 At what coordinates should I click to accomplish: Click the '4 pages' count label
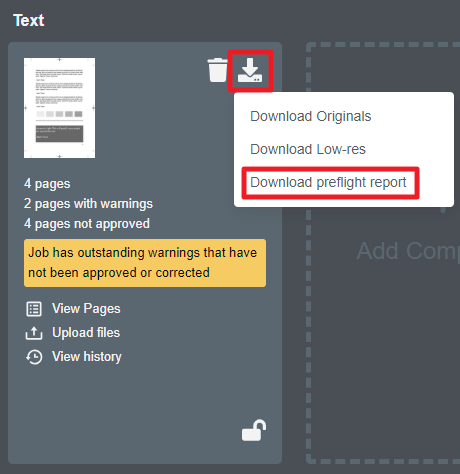pyautogui.click(x=47, y=184)
